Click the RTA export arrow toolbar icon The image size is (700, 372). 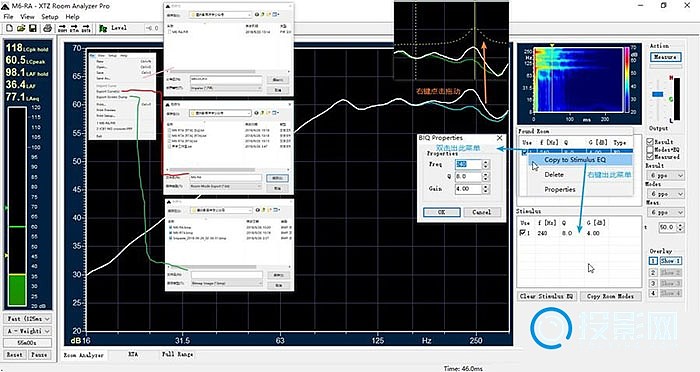pos(74,28)
